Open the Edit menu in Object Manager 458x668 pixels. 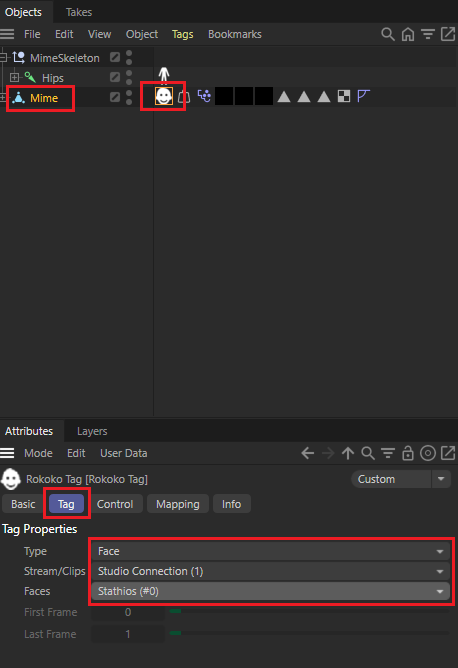pos(64,34)
